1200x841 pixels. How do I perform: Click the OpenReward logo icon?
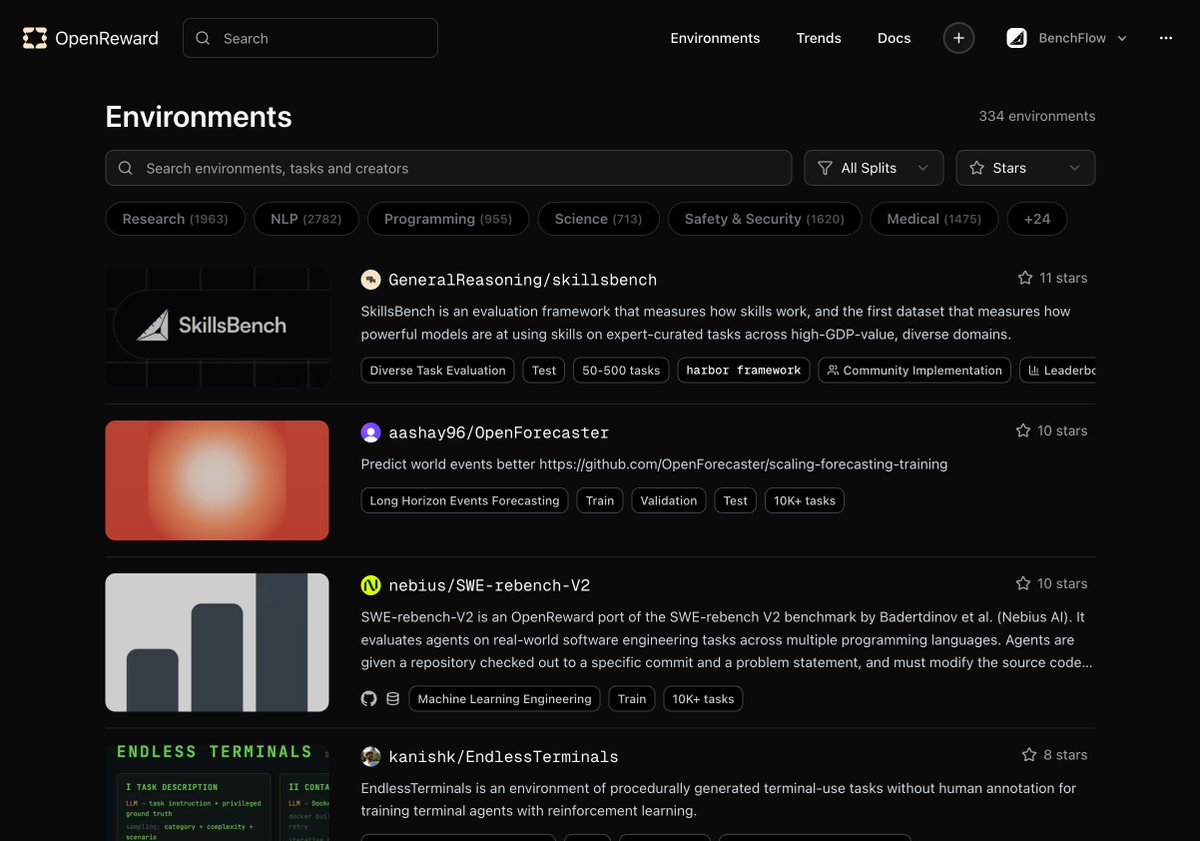click(35, 38)
